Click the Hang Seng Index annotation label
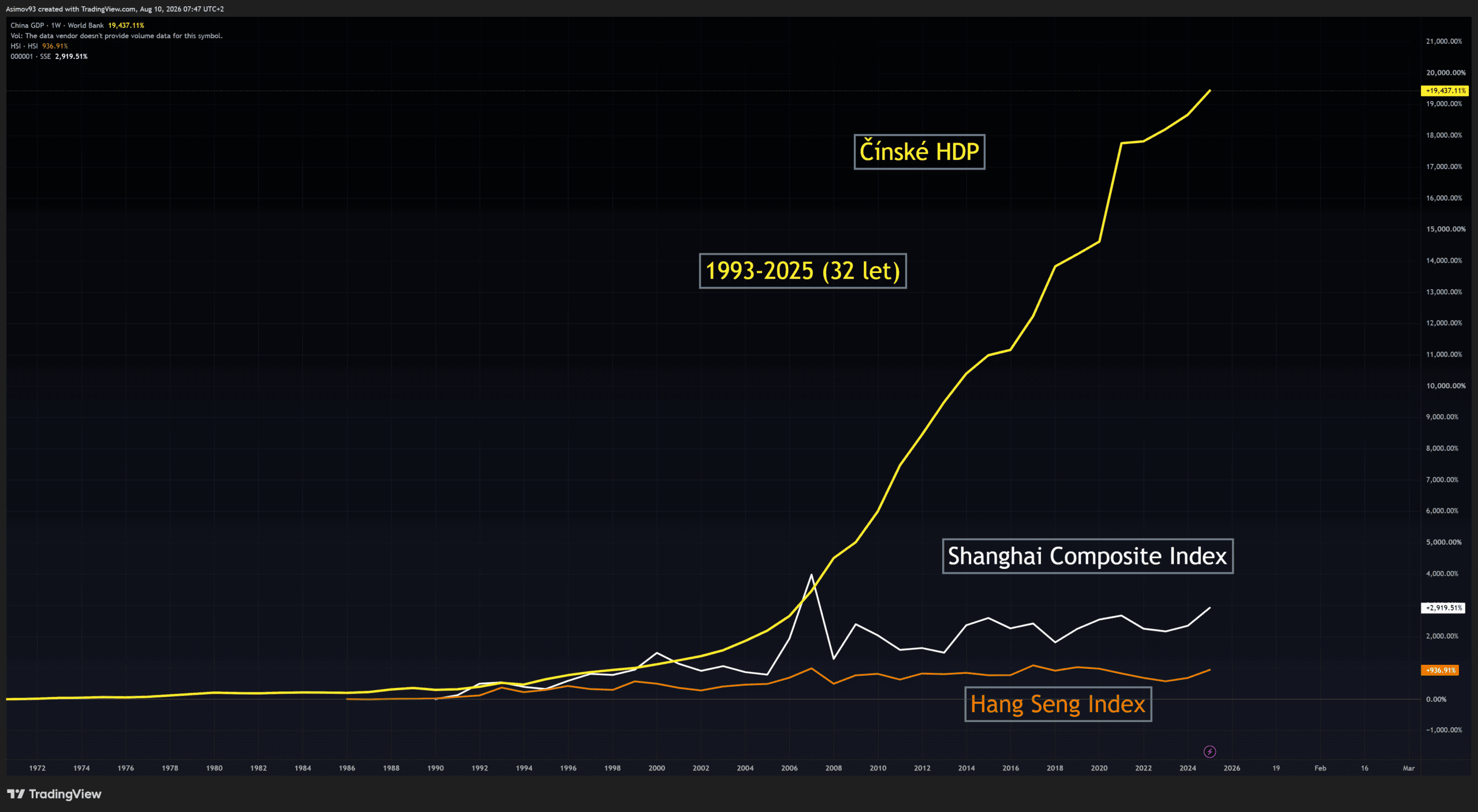Screen dimensions: 1478x812 pyautogui.click(x=1058, y=704)
